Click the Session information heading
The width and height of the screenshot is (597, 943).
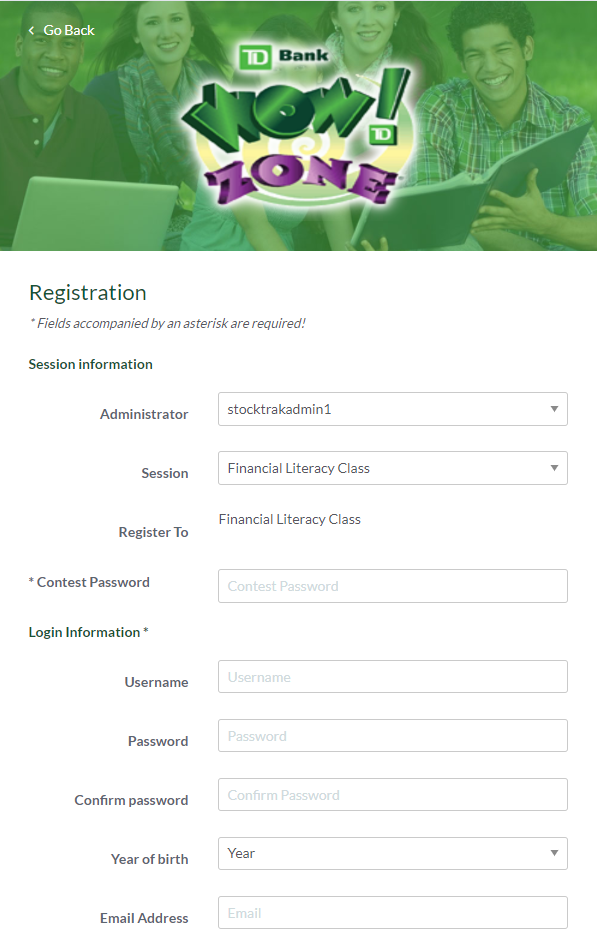pyautogui.click(x=90, y=364)
